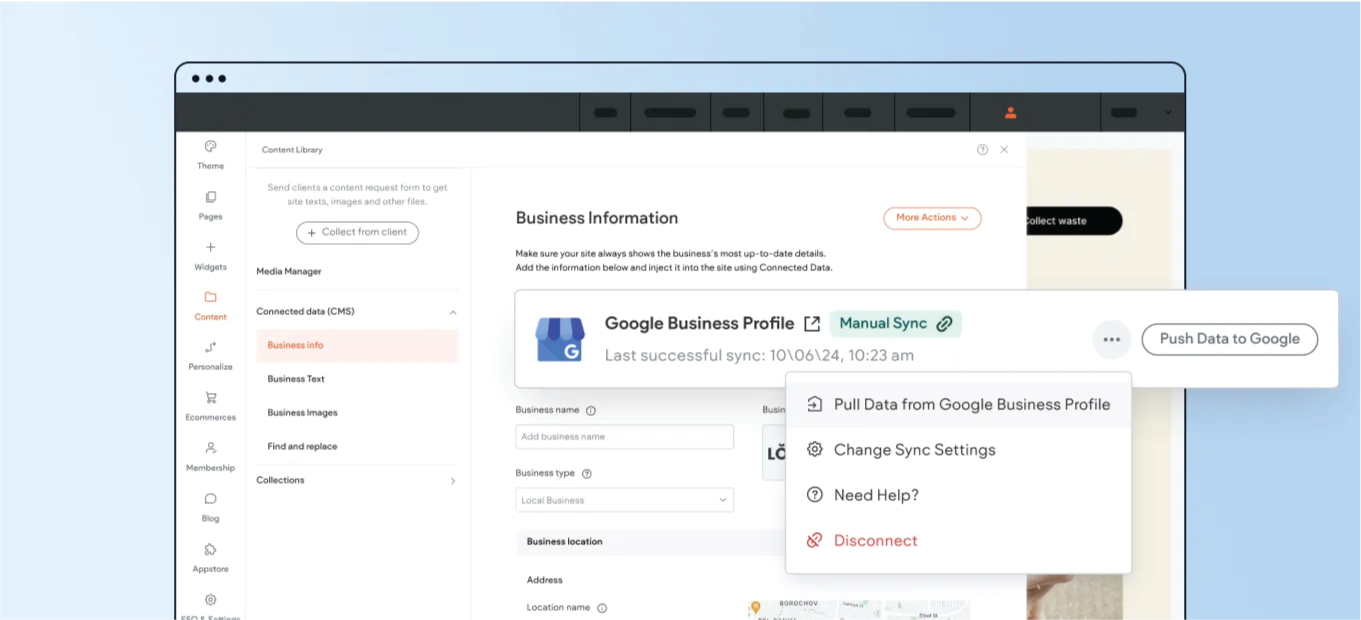This screenshot has width=1361, height=620.
Task: Open the Ecommerce cart icon
Action: point(210,398)
